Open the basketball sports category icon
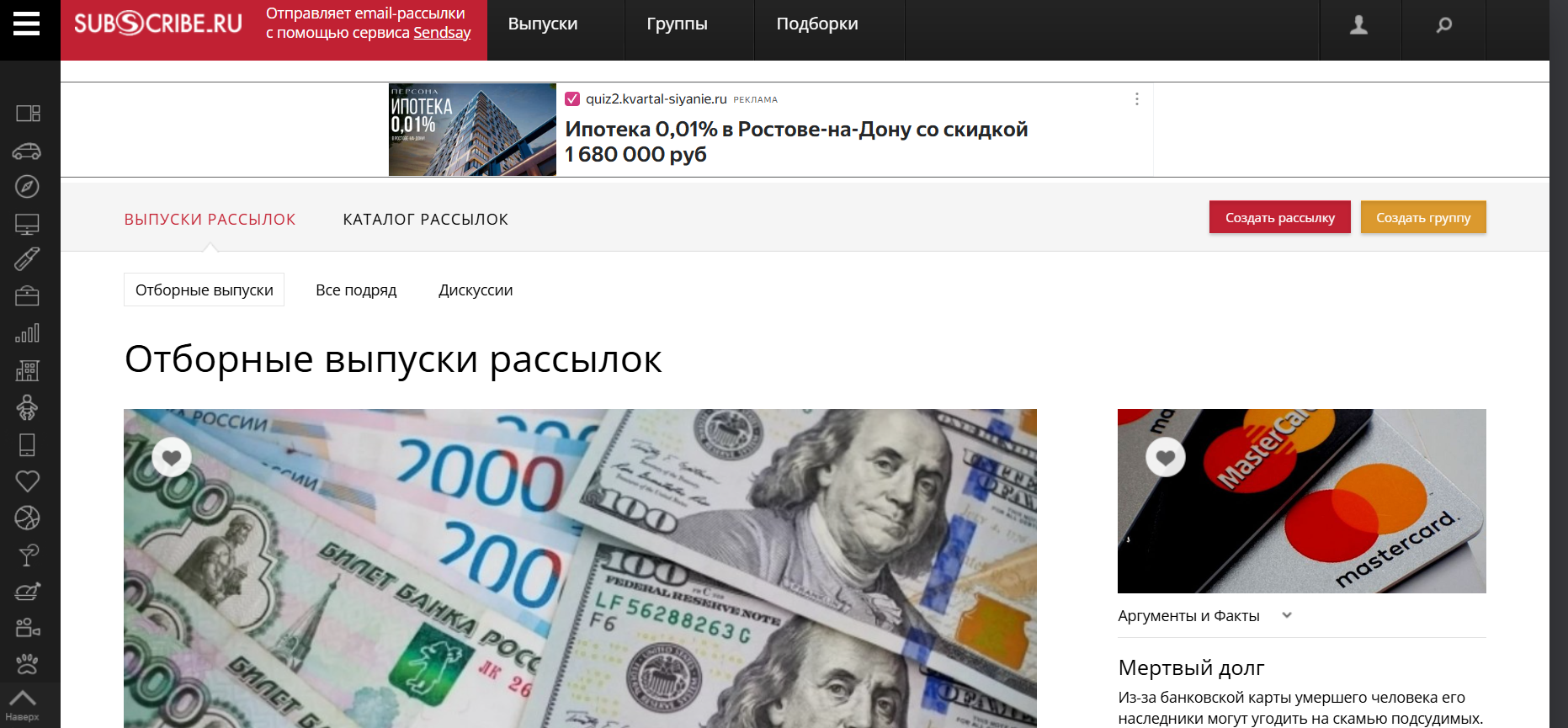This screenshot has height=728, width=1568. pos(27,518)
